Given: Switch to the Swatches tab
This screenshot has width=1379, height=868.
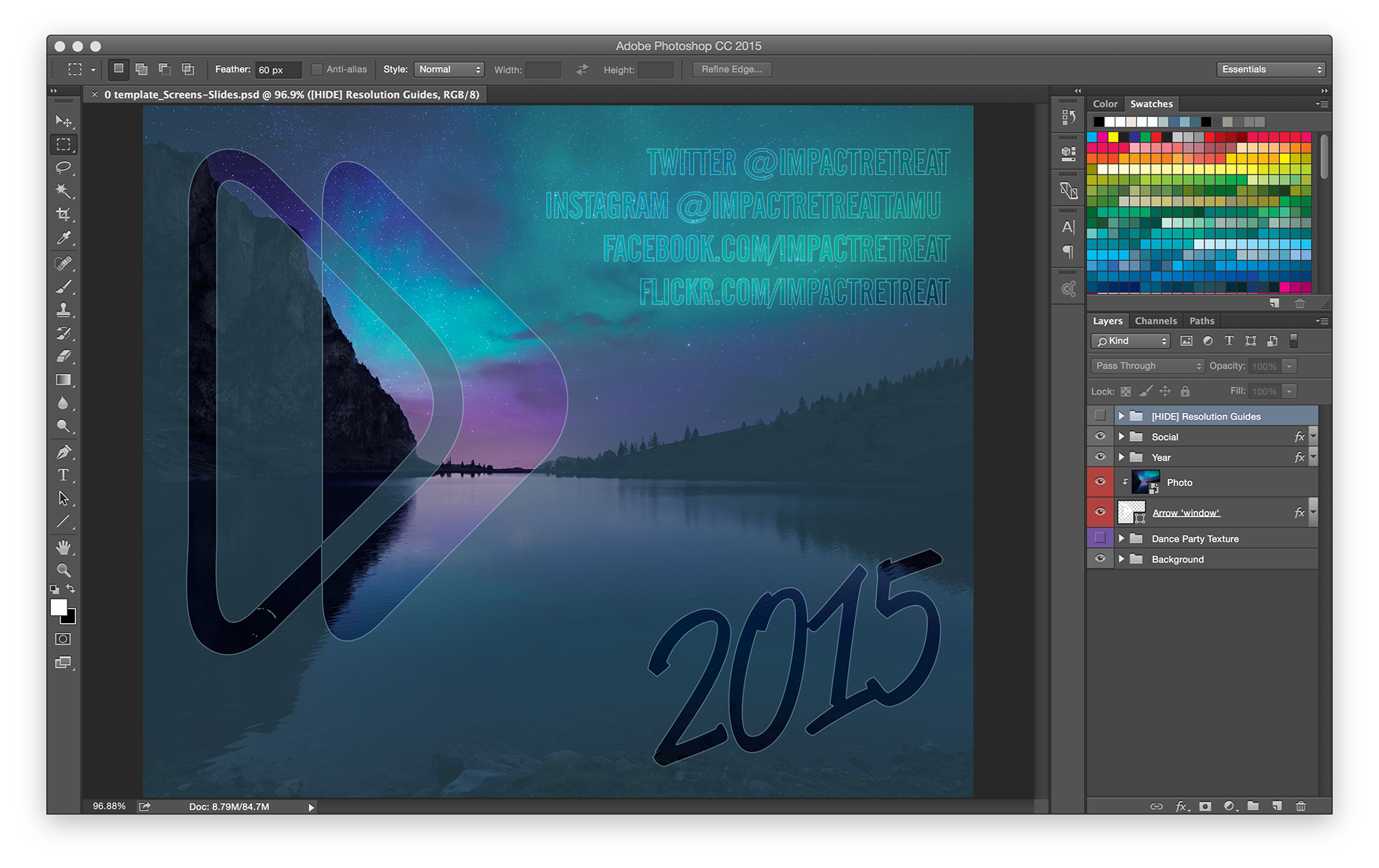Looking at the screenshot, I should coord(1151,104).
